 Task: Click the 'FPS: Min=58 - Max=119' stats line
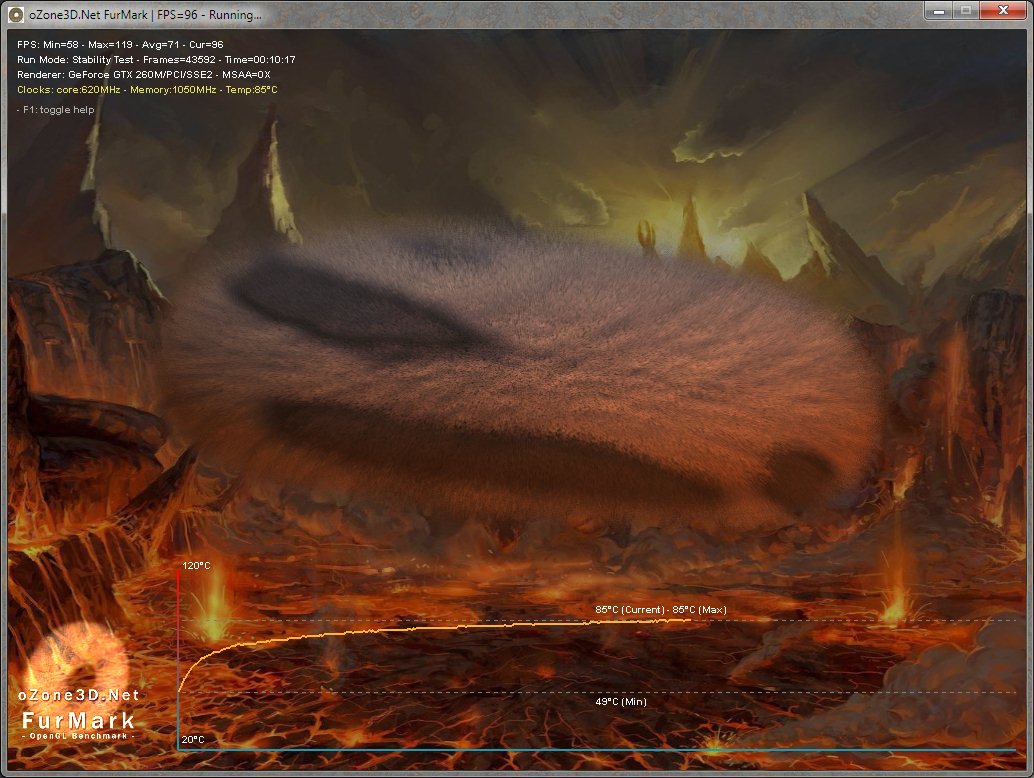(x=120, y=44)
